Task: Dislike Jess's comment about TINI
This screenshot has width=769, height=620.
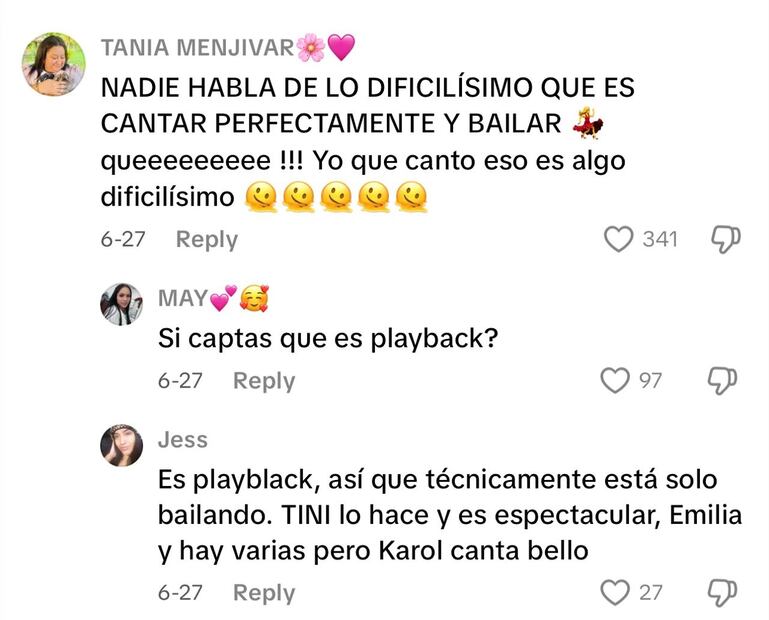Action: [x=722, y=593]
